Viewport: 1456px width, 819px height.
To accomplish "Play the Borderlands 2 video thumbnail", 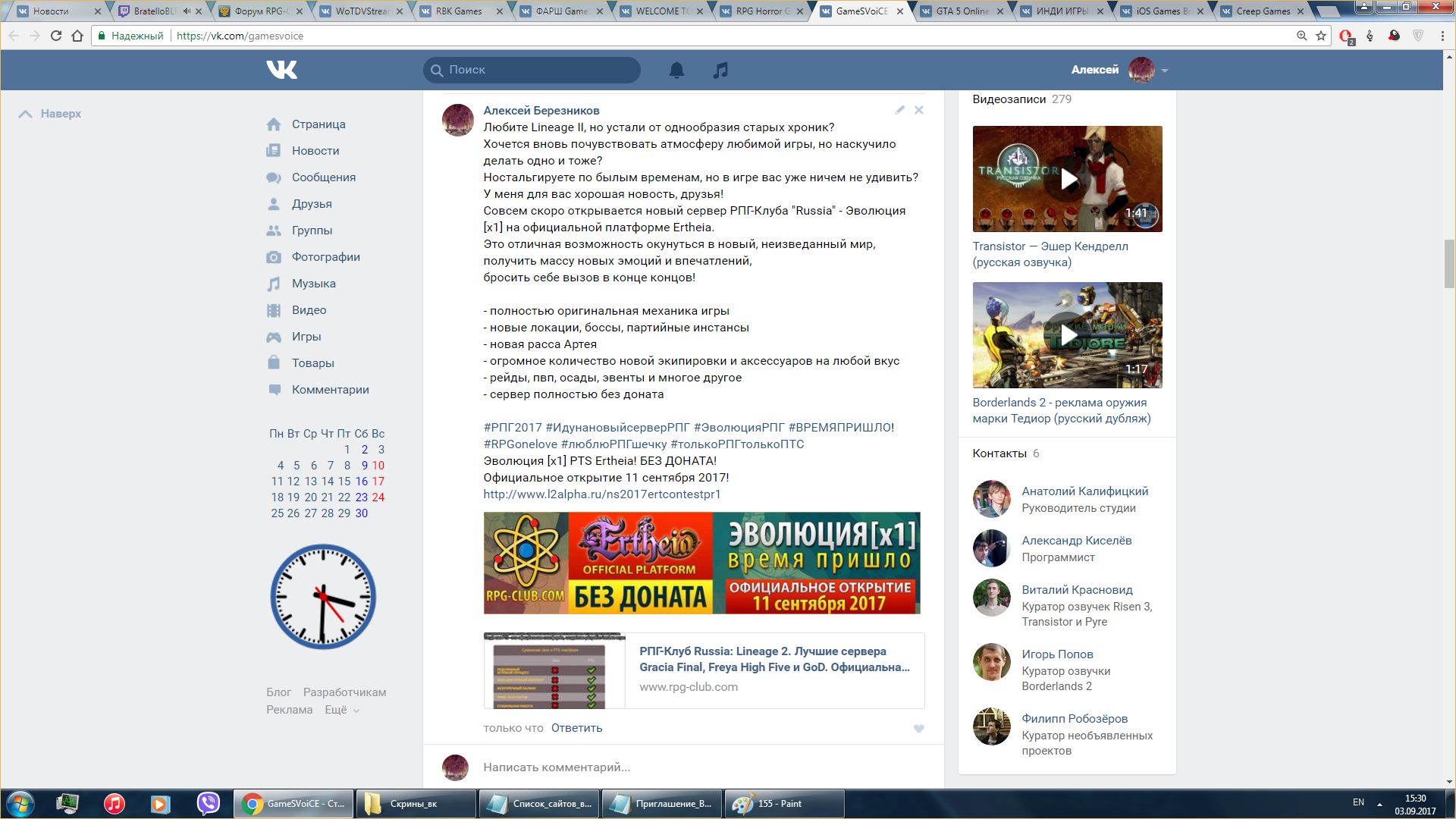I will coord(1067,335).
